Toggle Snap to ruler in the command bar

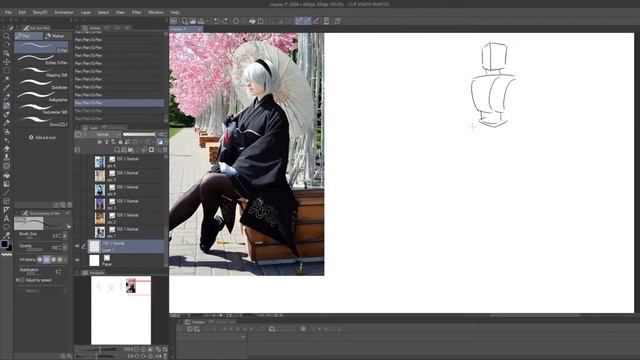(299, 21)
